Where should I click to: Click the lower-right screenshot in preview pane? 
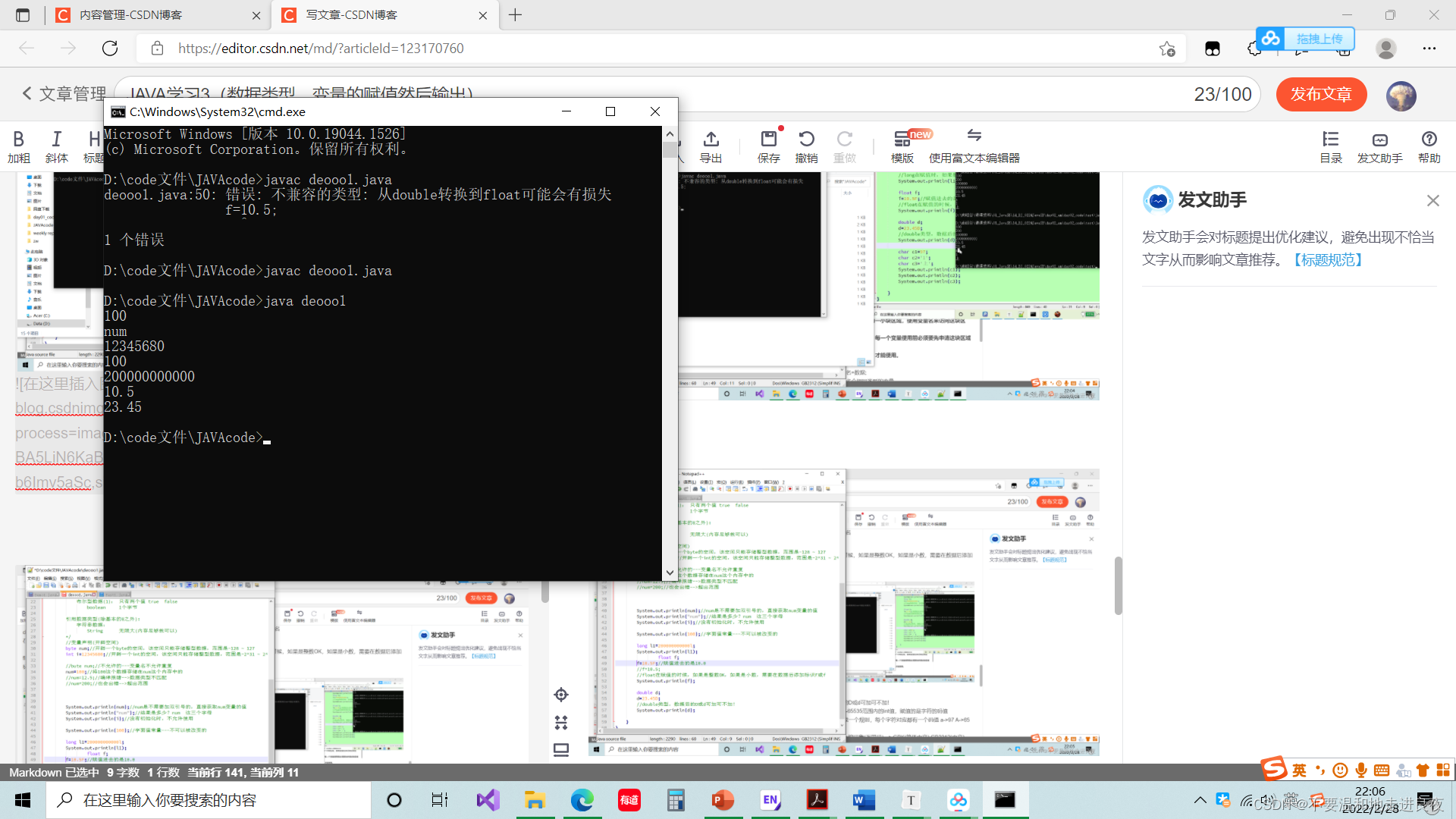click(x=844, y=613)
